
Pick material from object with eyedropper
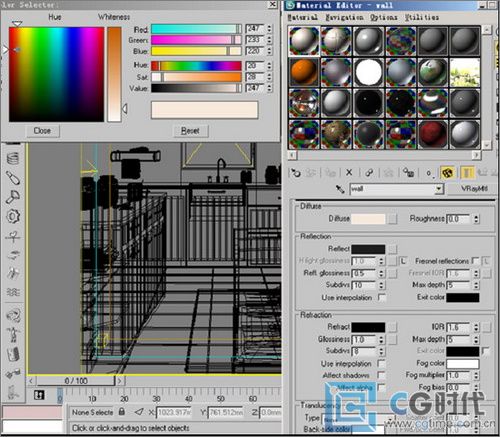click(340, 189)
